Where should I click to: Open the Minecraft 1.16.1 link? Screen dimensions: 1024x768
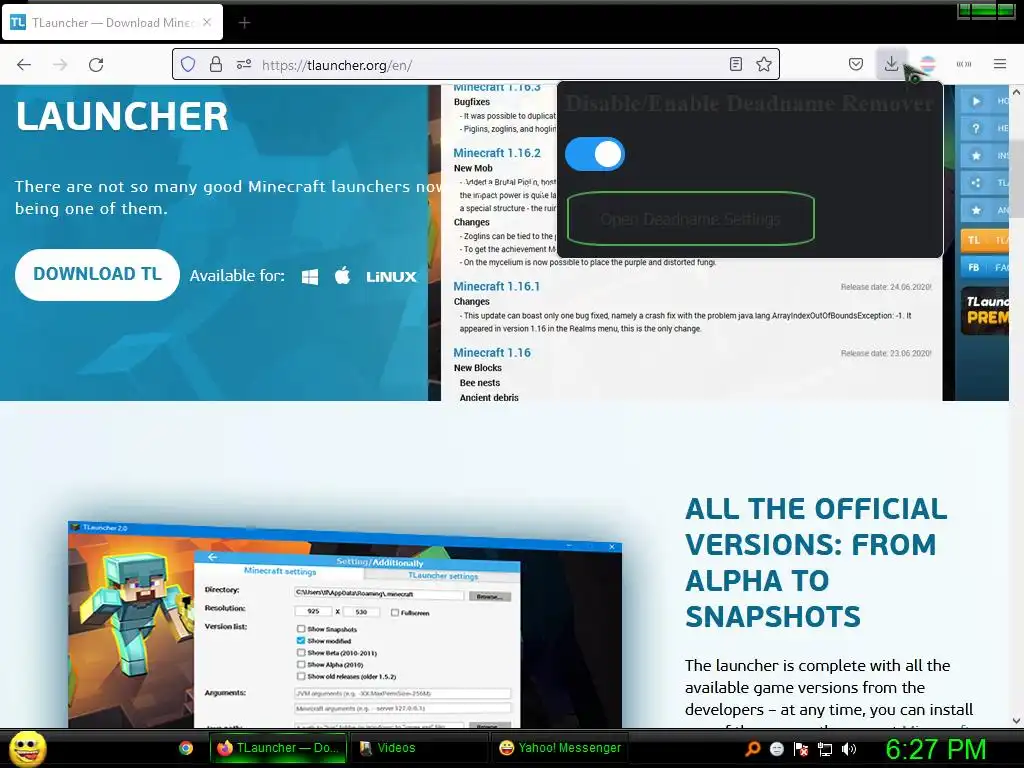(496, 286)
